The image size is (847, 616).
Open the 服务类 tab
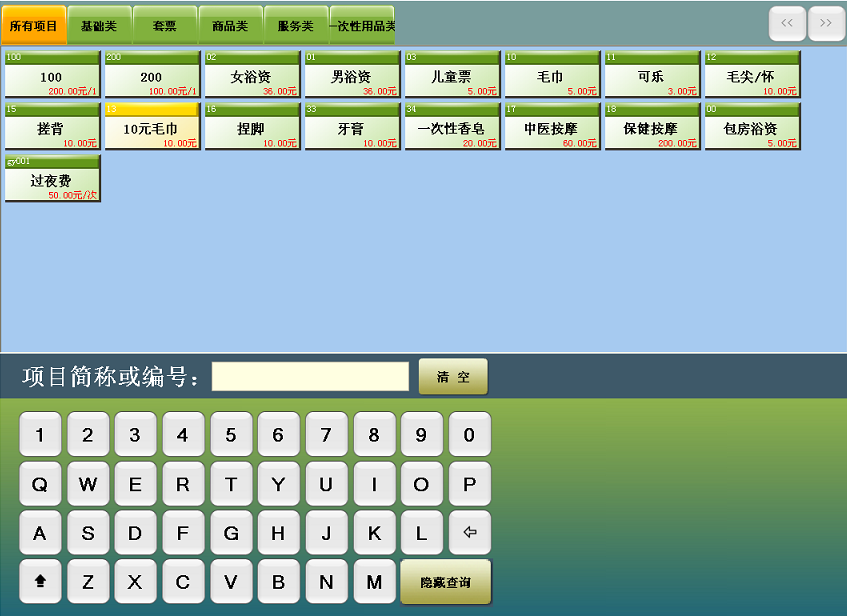(296, 26)
